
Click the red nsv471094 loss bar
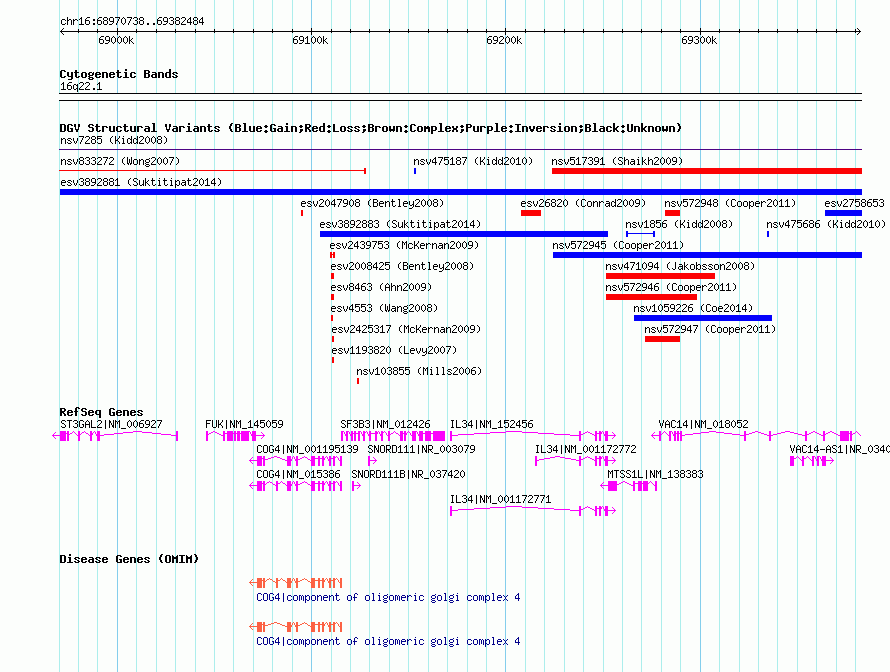660,276
